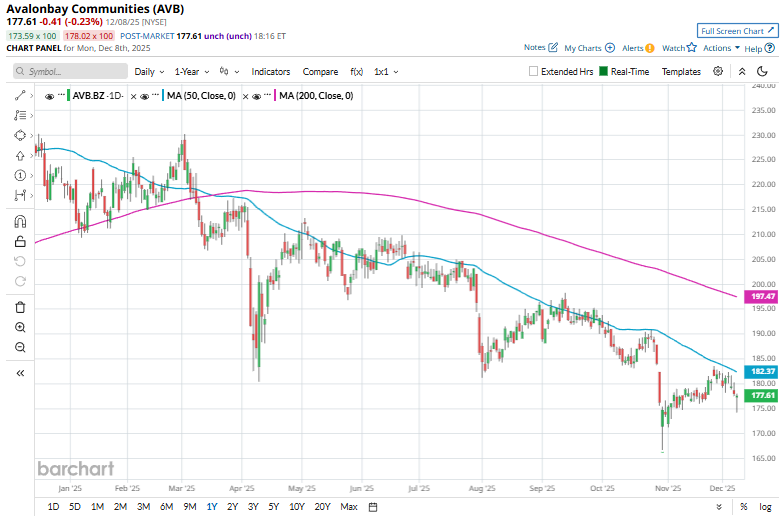Screen dimensions: 781x518
Task: Enable the Extended Hrs checkbox
Action: [x=534, y=72]
